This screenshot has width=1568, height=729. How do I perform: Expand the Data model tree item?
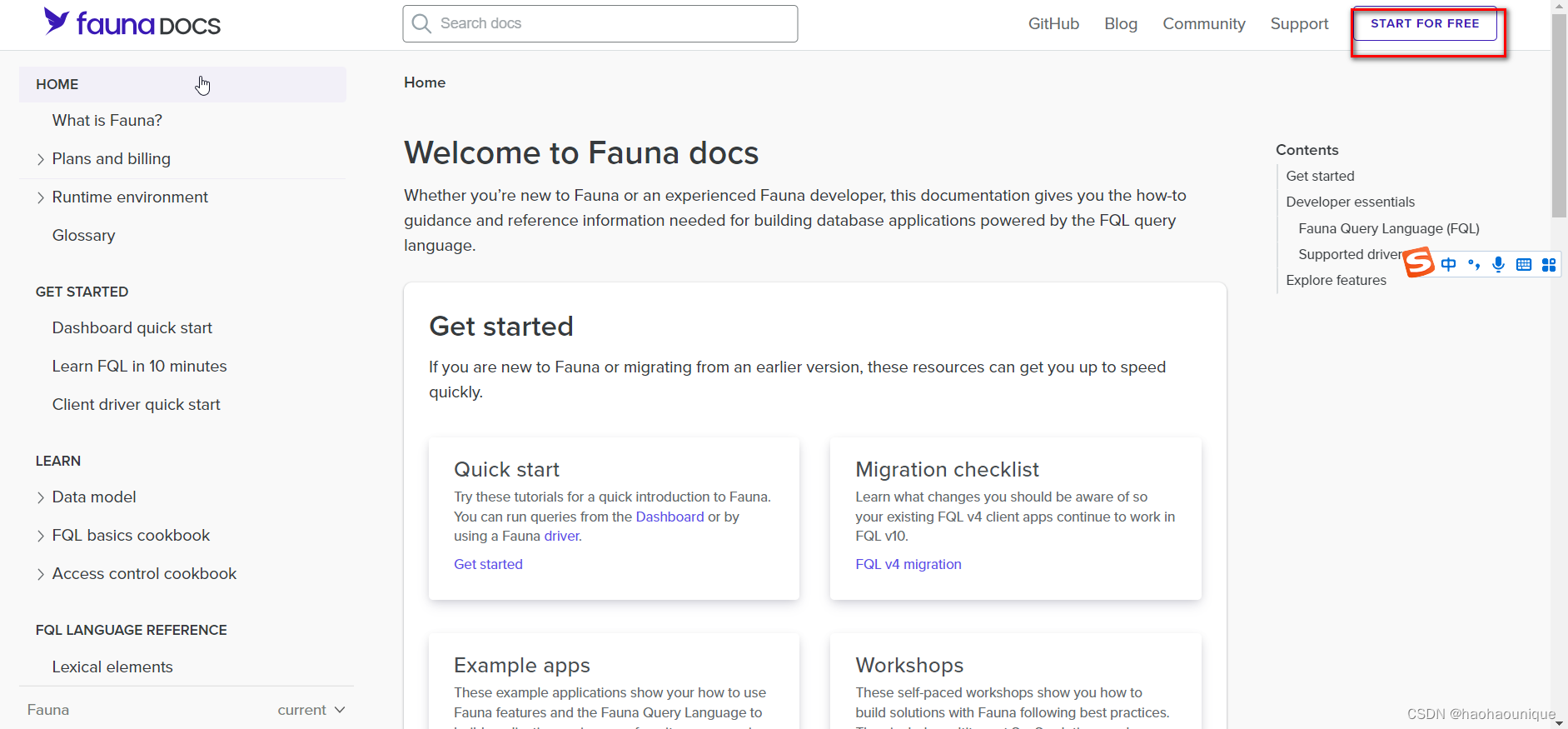pyautogui.click(x=41, y=497)
